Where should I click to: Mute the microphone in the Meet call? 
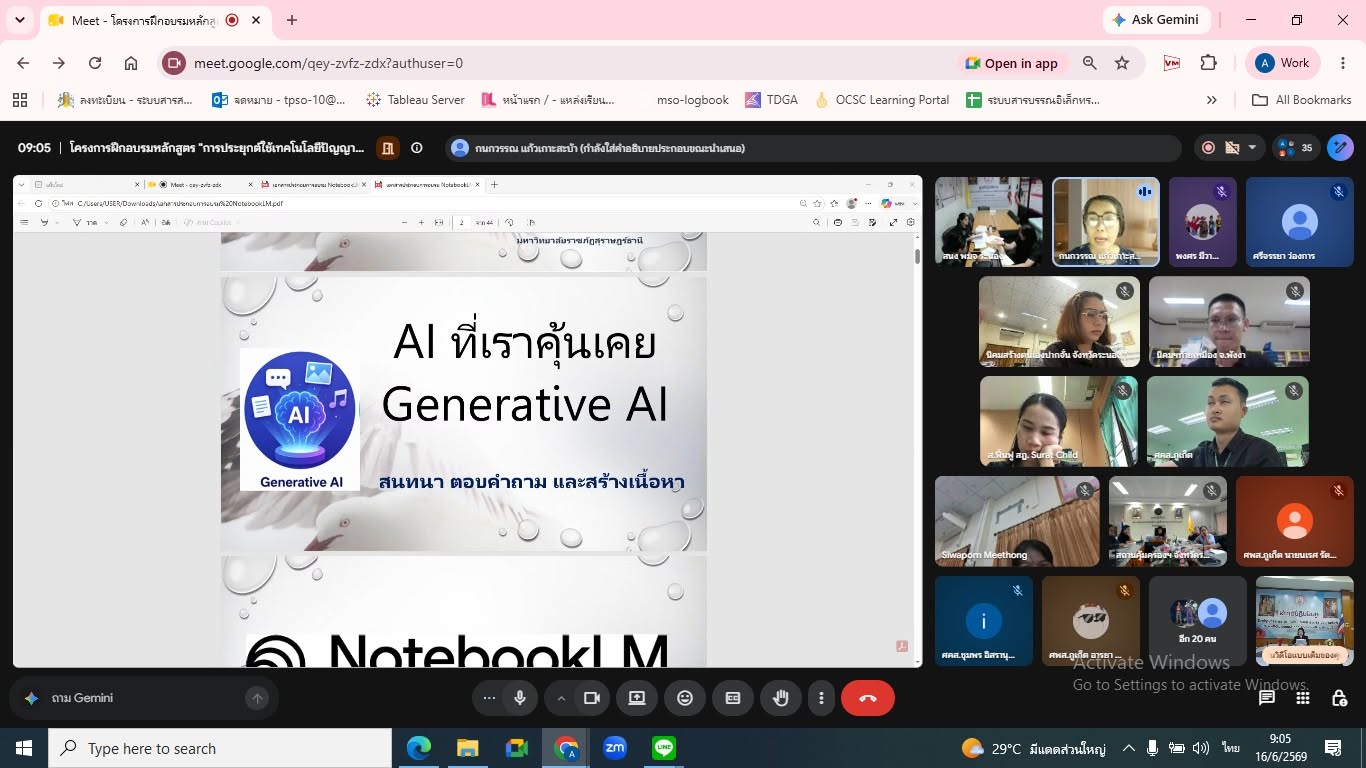(x=520, y=699)
